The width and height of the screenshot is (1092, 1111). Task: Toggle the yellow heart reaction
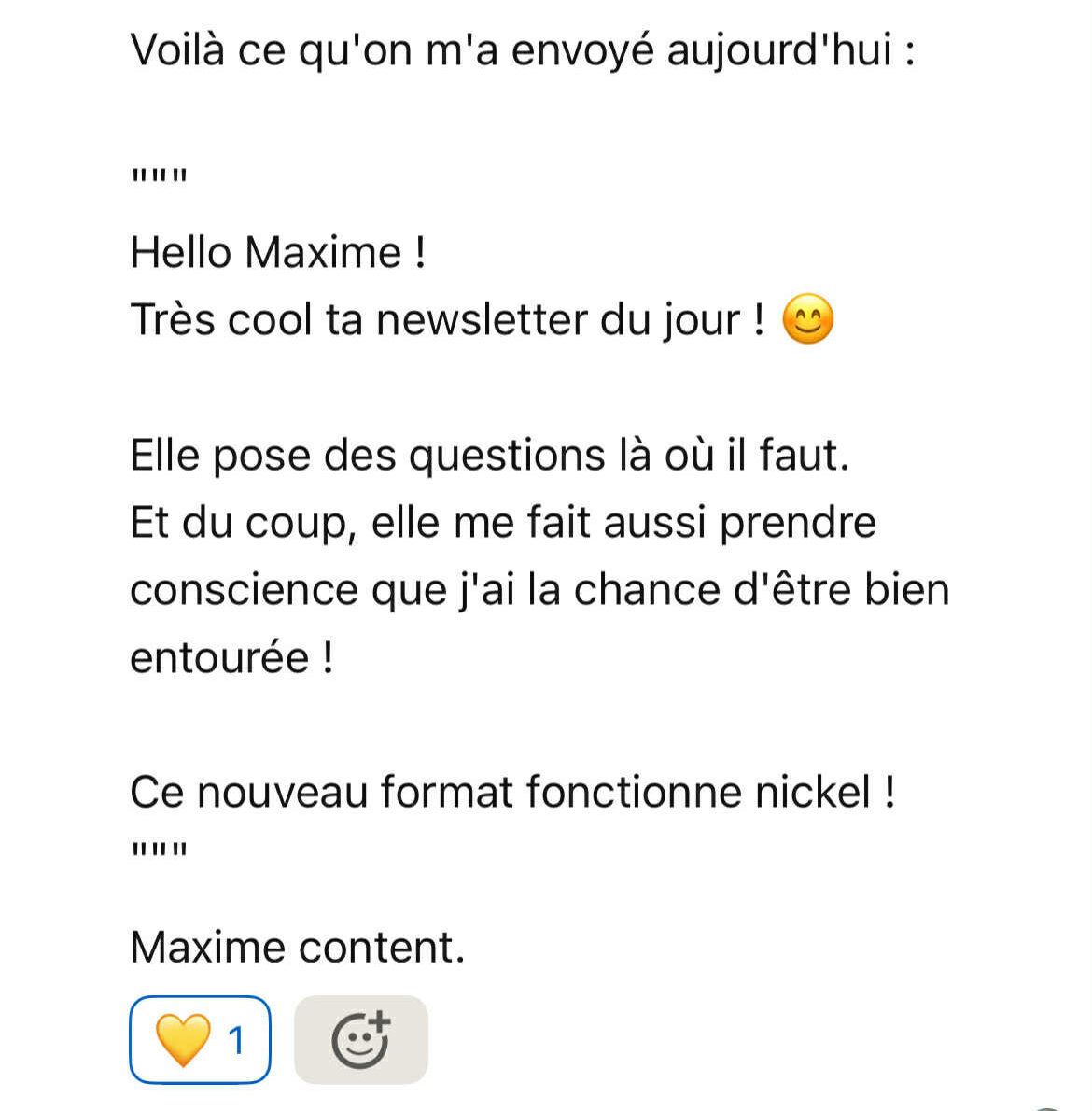[x=200, y=1039]
